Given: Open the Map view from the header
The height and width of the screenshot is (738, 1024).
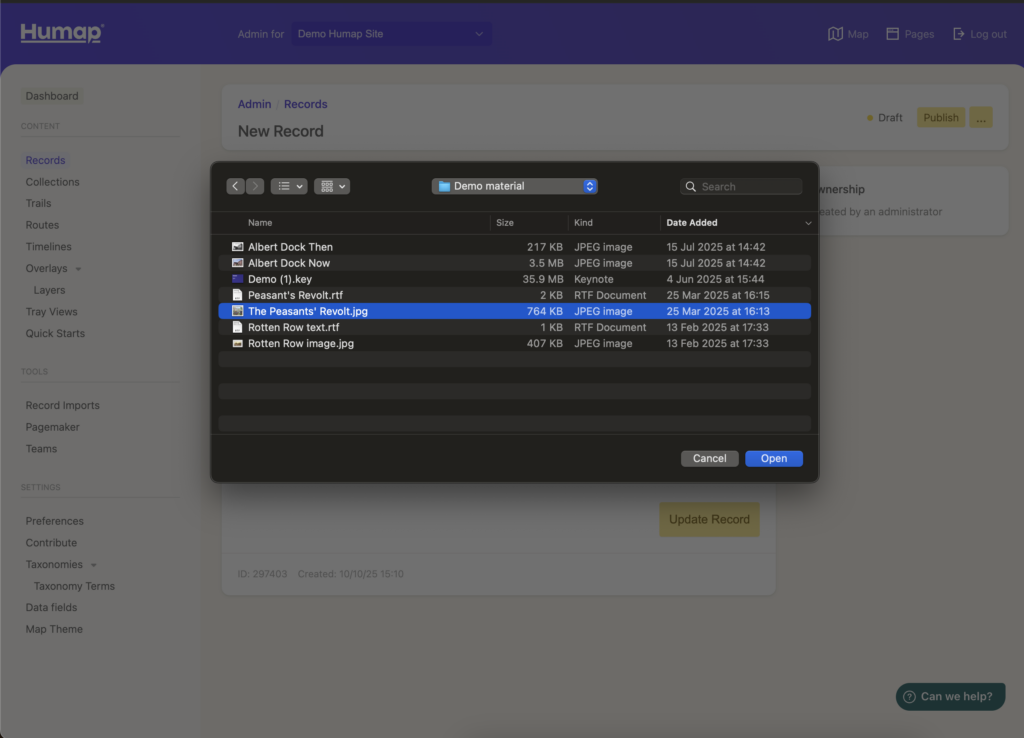Looking at the screenshot, I should [x=847, y=33].
